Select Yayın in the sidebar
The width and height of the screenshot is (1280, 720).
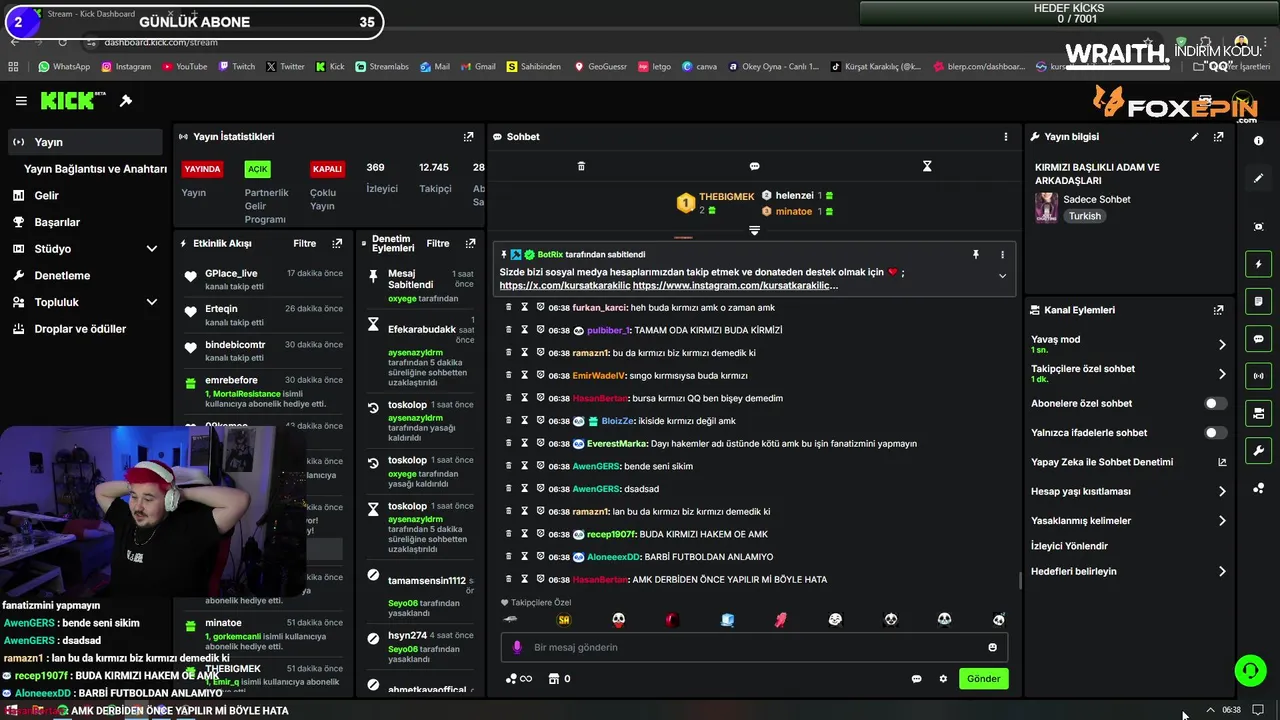[84, 142]
